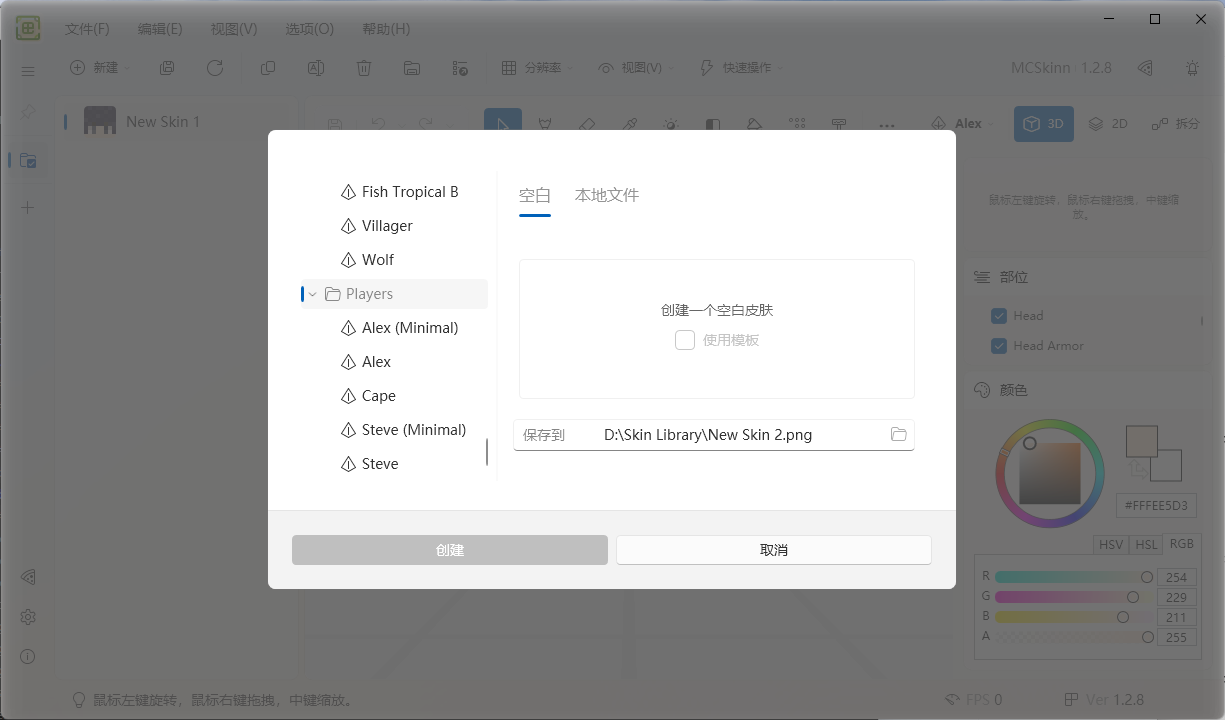1225x720 pixels.
Task: Open the 帮助(H) menu
Action: click(386, 29)
